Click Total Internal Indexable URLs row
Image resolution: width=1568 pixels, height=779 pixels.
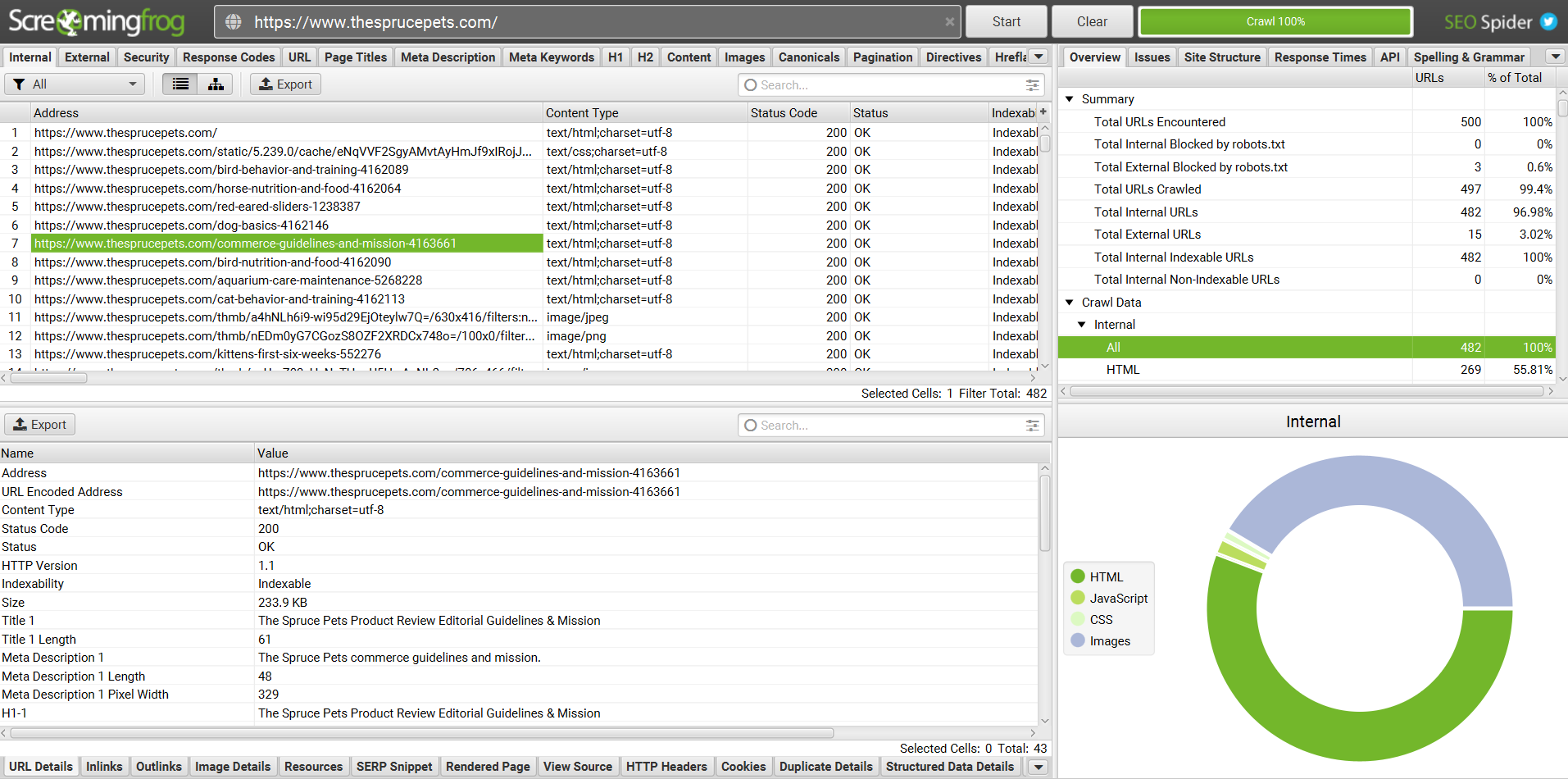tap(1307, 257)
